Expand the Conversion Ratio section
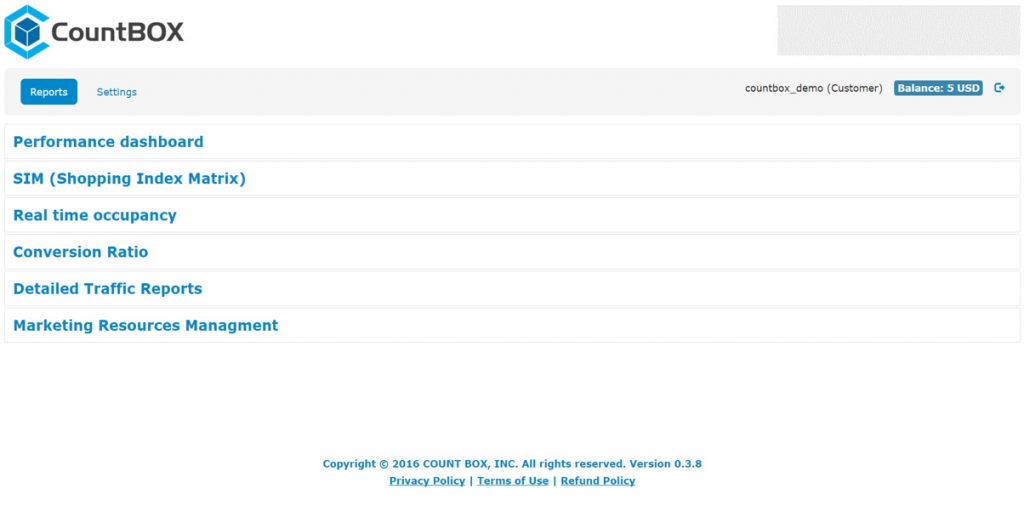The height and width of the screenshot is (506, 1024). 512,252
